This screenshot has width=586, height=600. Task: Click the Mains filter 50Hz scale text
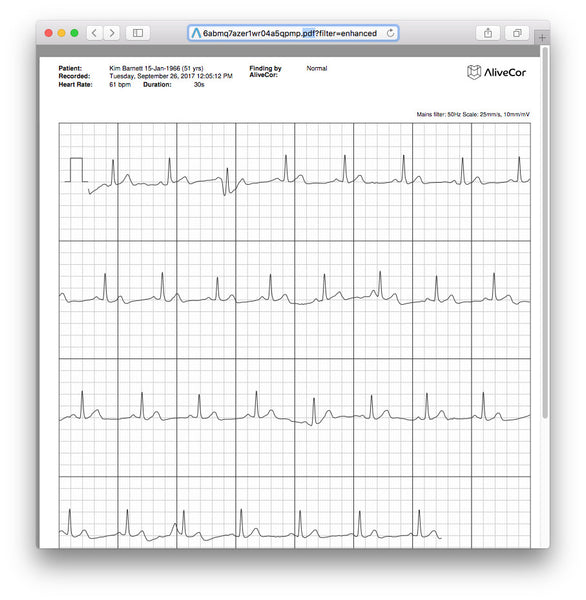tap(473, 114)
